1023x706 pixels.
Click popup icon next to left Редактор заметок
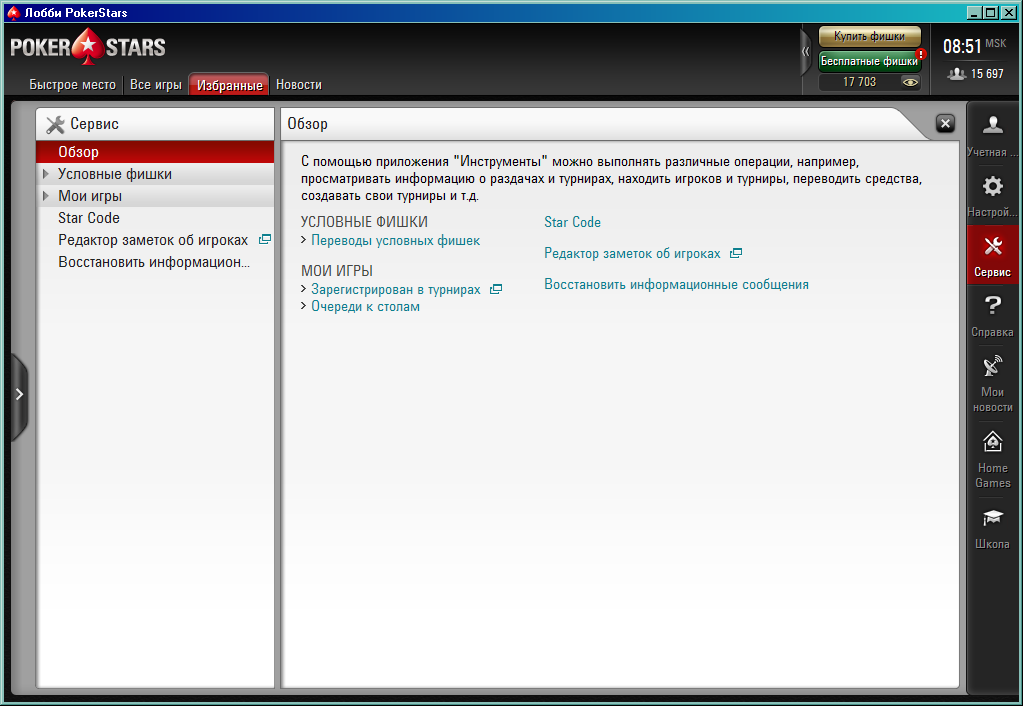[265, 239]
